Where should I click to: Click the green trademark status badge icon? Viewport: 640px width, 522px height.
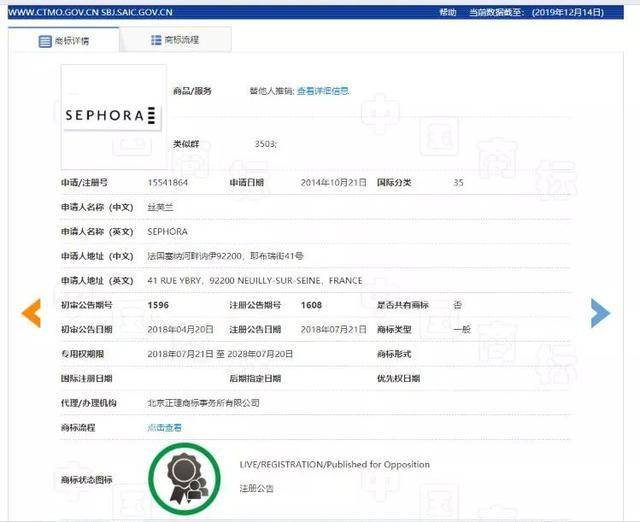[x=184, y=474]
